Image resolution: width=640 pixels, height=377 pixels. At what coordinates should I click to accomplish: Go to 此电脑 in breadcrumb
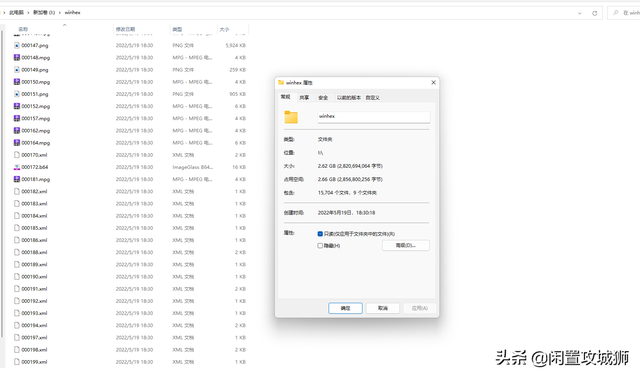tap(16, 13)
